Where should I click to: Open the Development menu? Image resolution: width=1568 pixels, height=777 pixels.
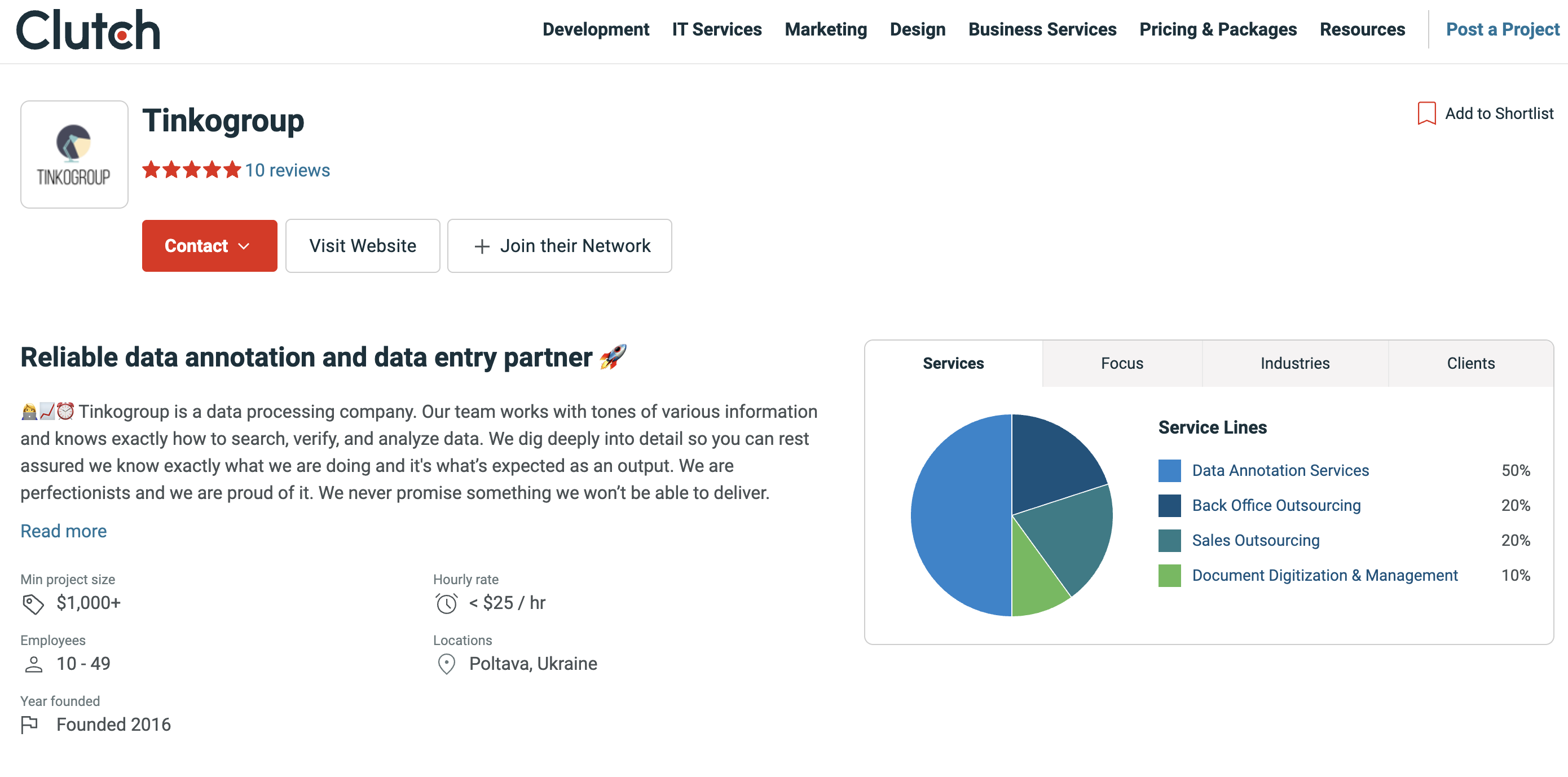coord(595,29)
